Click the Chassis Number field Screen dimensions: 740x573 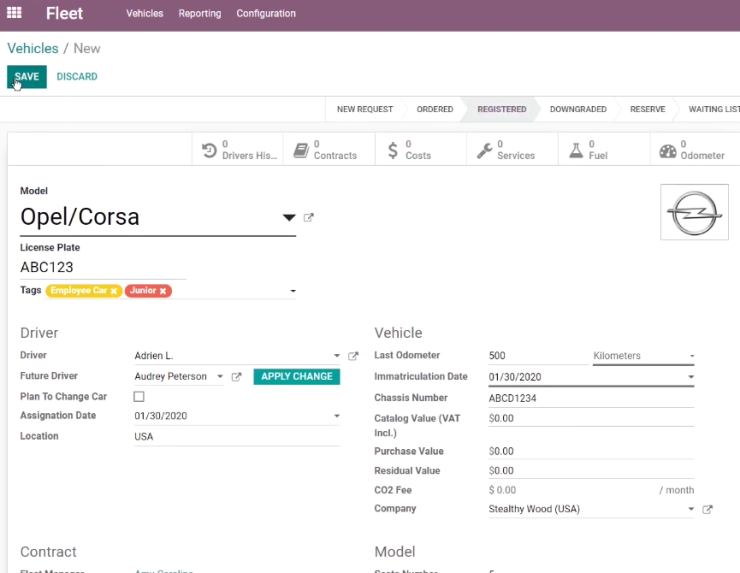591,398
